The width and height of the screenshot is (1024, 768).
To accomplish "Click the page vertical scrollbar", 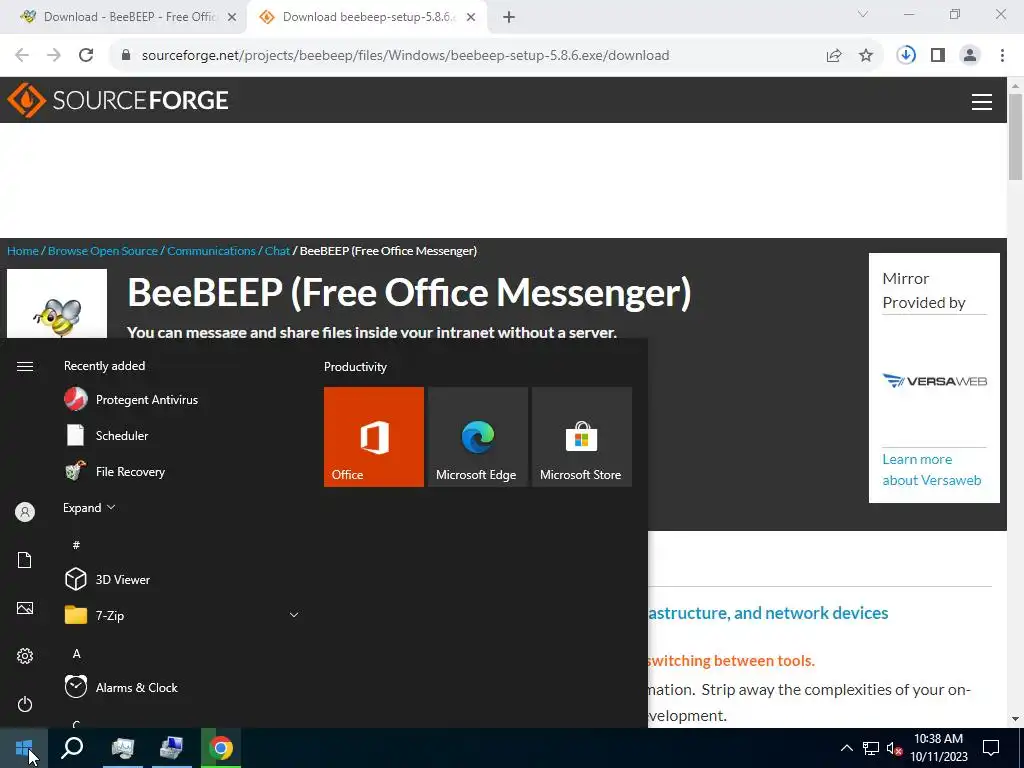I will click(1016, 136).
